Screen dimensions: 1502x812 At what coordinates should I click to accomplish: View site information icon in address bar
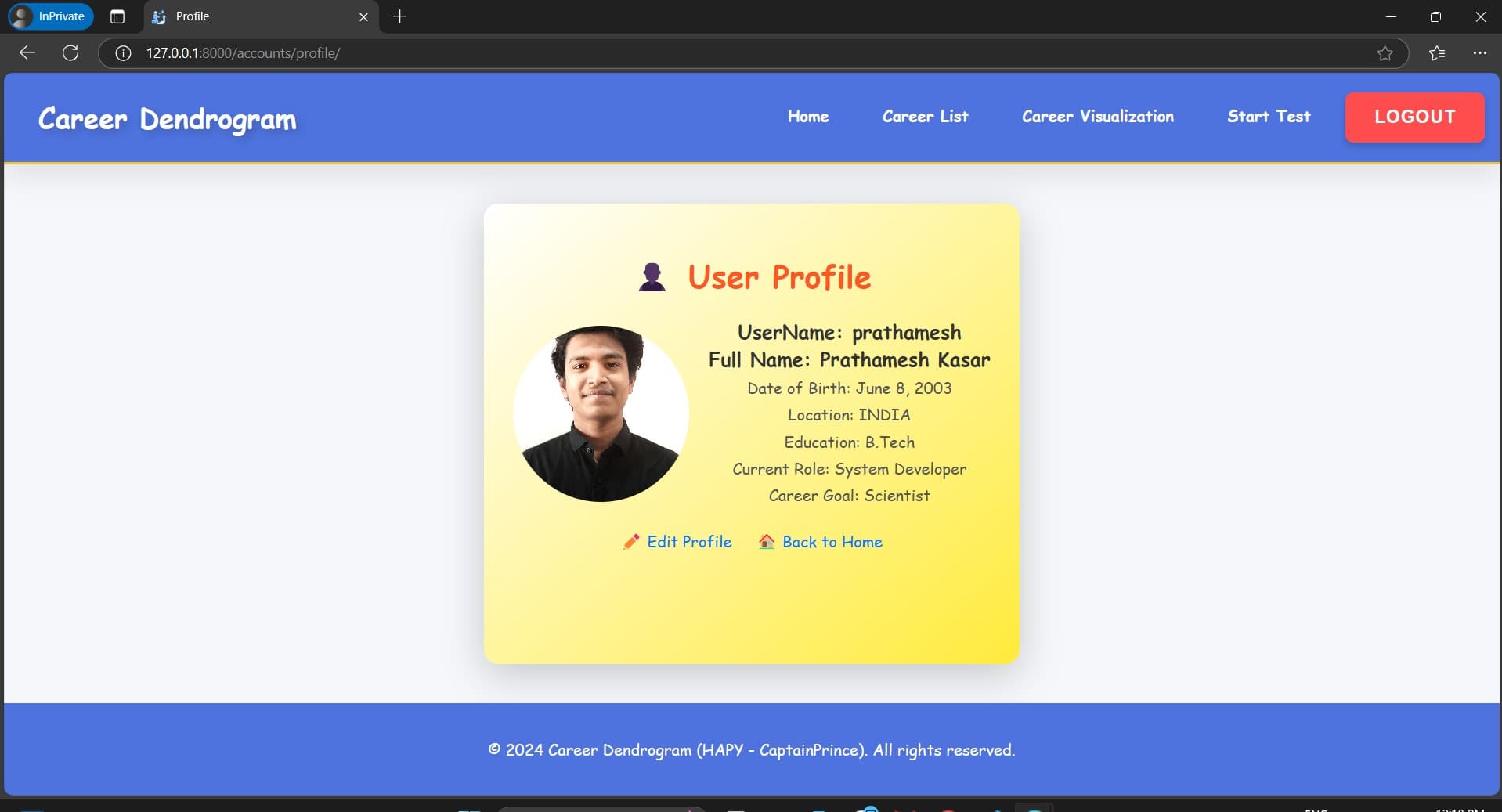pyautogui.click(x=123, y=53)
